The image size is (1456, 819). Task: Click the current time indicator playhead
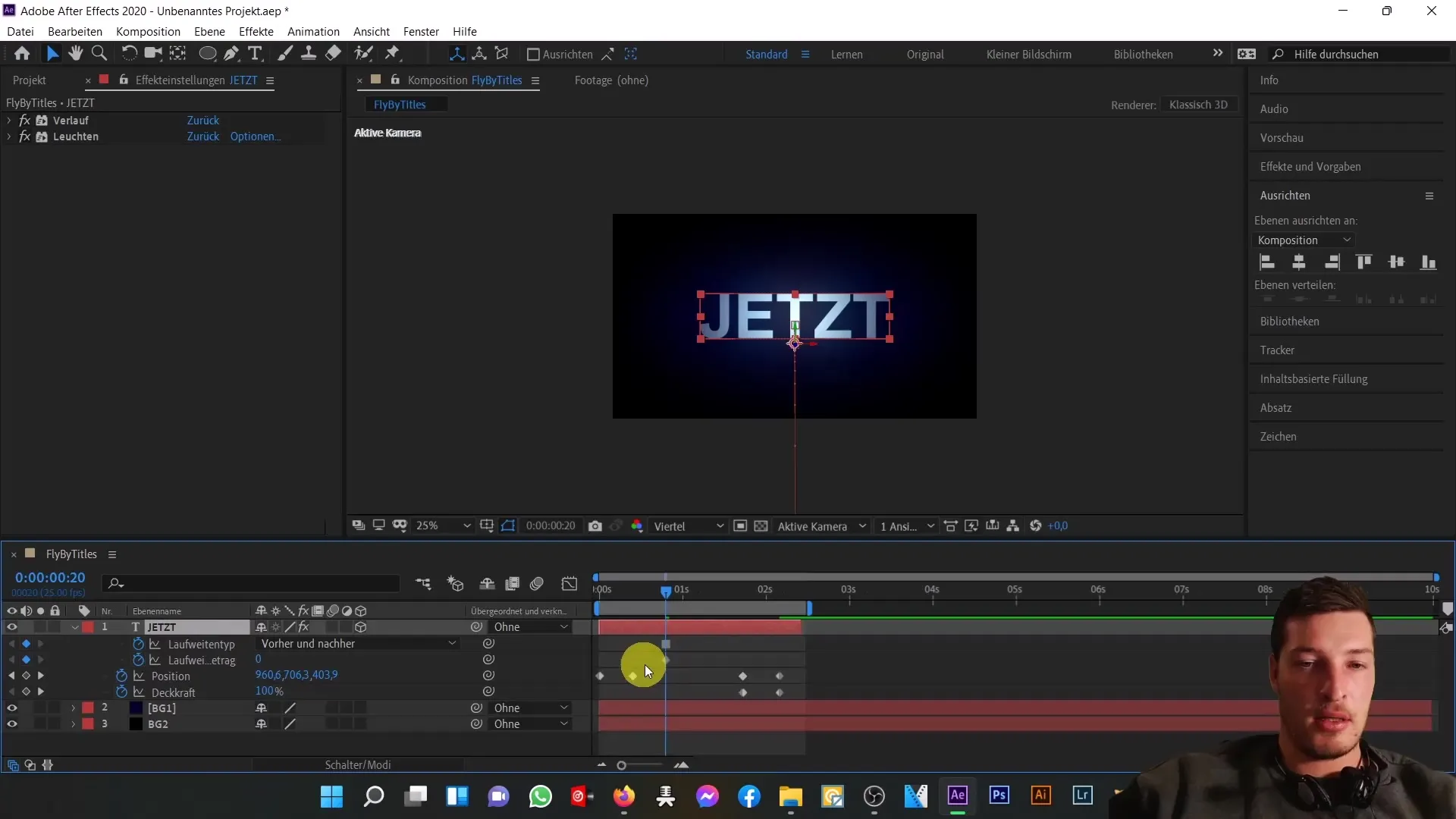pos(666,591)
